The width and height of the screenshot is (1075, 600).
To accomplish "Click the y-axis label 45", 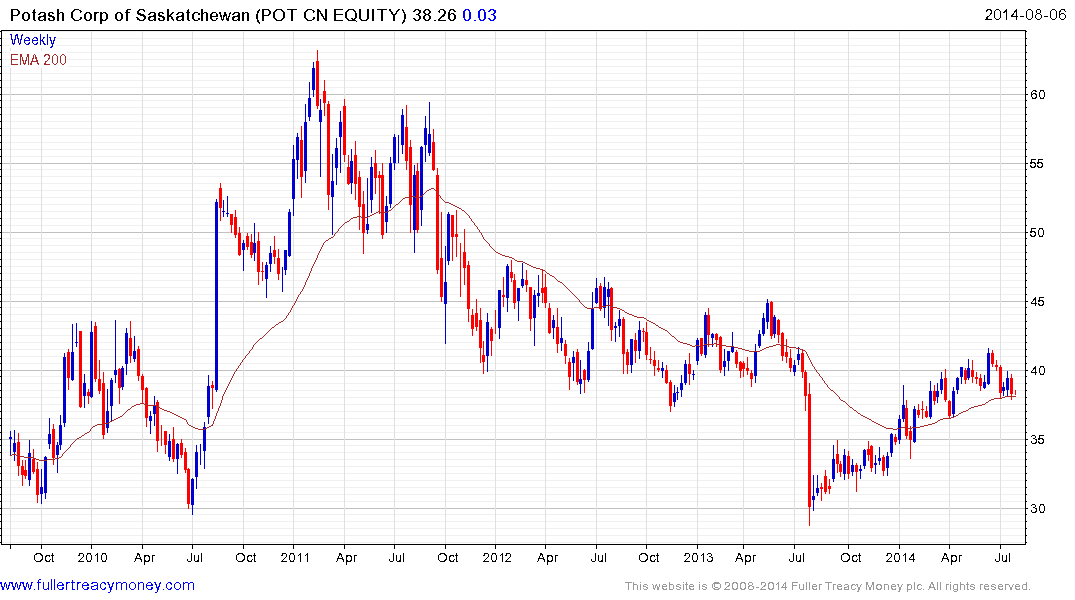I will click(x=1038, y=302).
